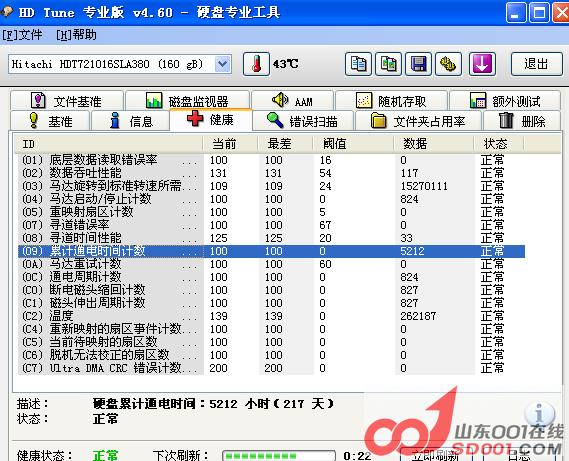The height and width of the screenshot is (461, 569).
Task: Click the 43℃ temperature reading
Action: 286,64
